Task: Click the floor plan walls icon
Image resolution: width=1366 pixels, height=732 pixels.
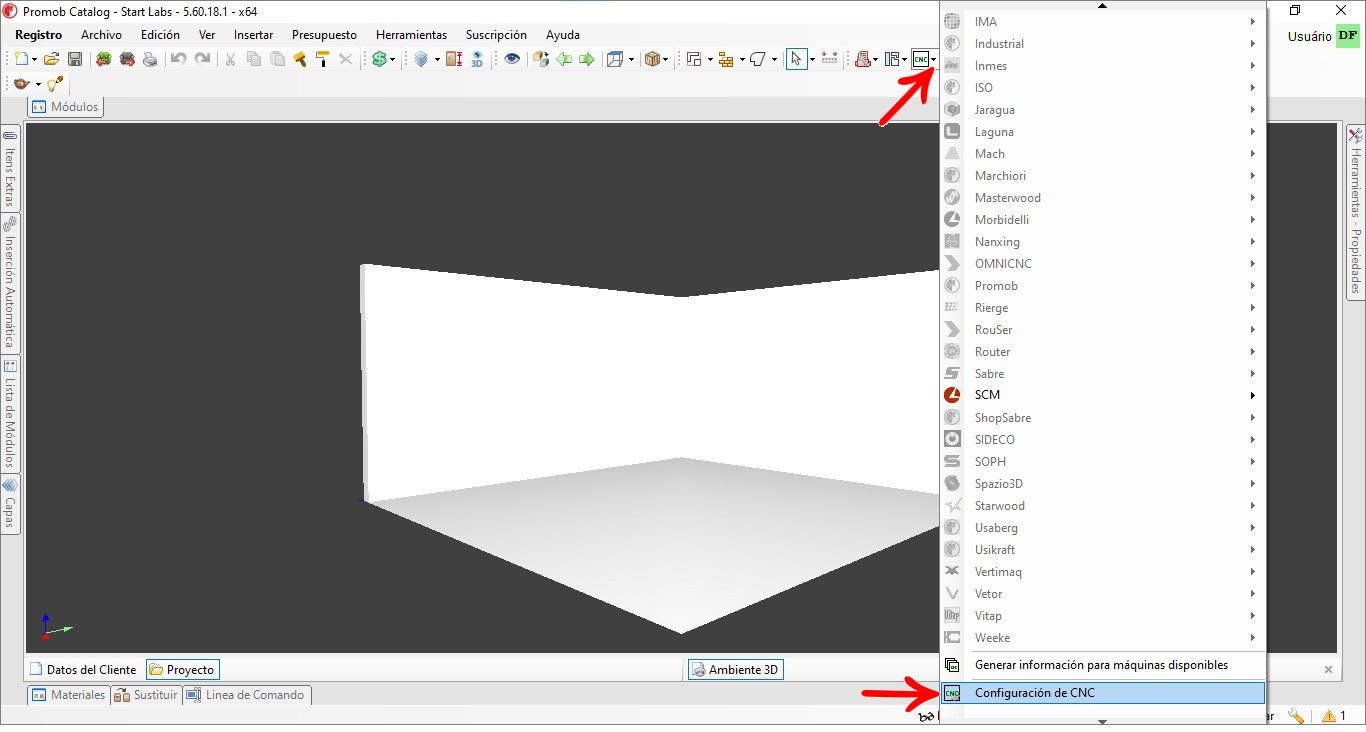Action: [694, 59]
